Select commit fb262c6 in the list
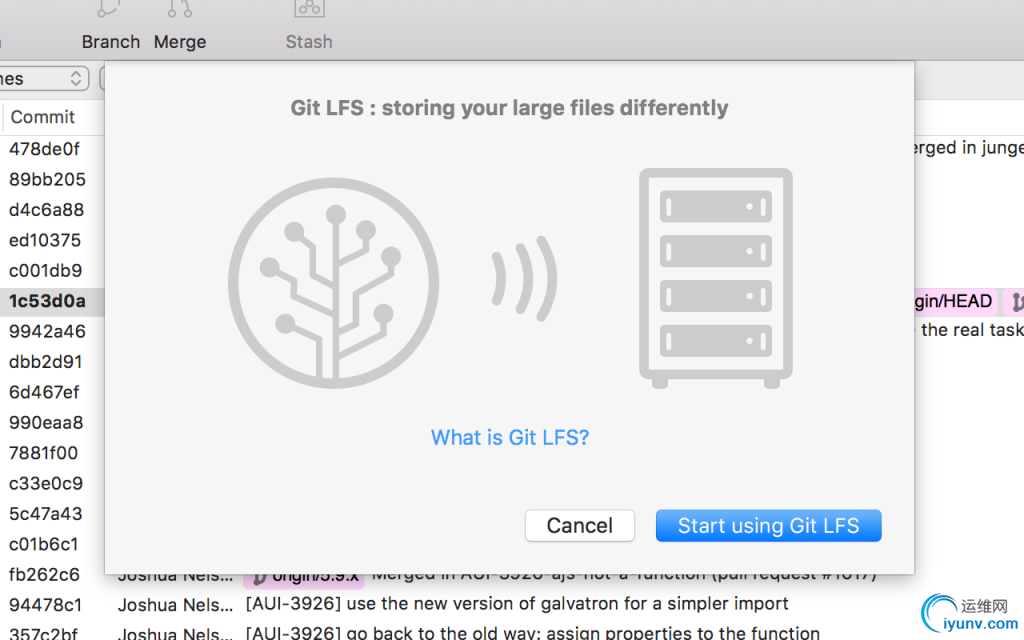 [44, 574]
